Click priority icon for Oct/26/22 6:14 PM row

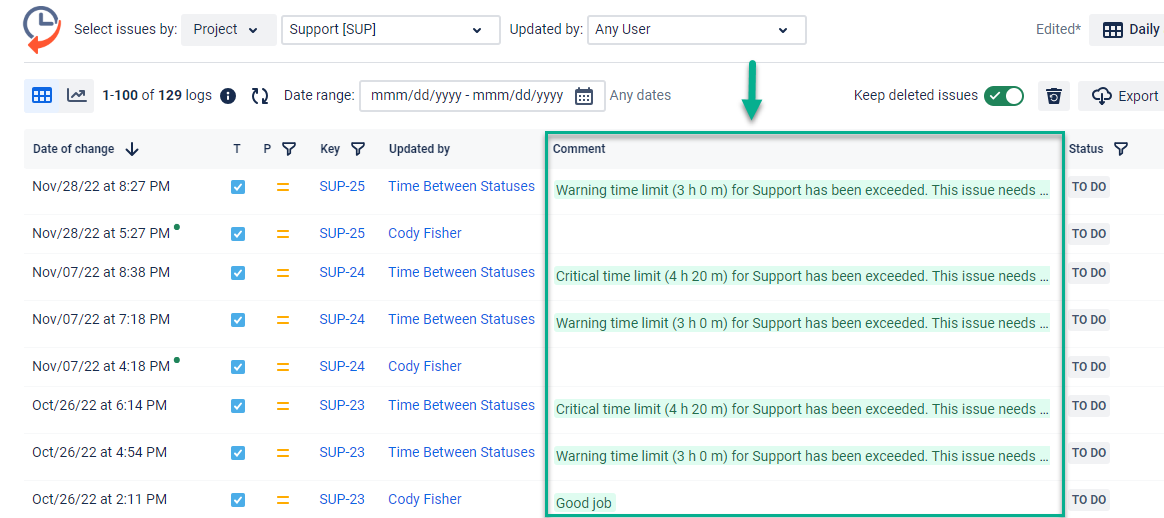click(x=283, y=406)
